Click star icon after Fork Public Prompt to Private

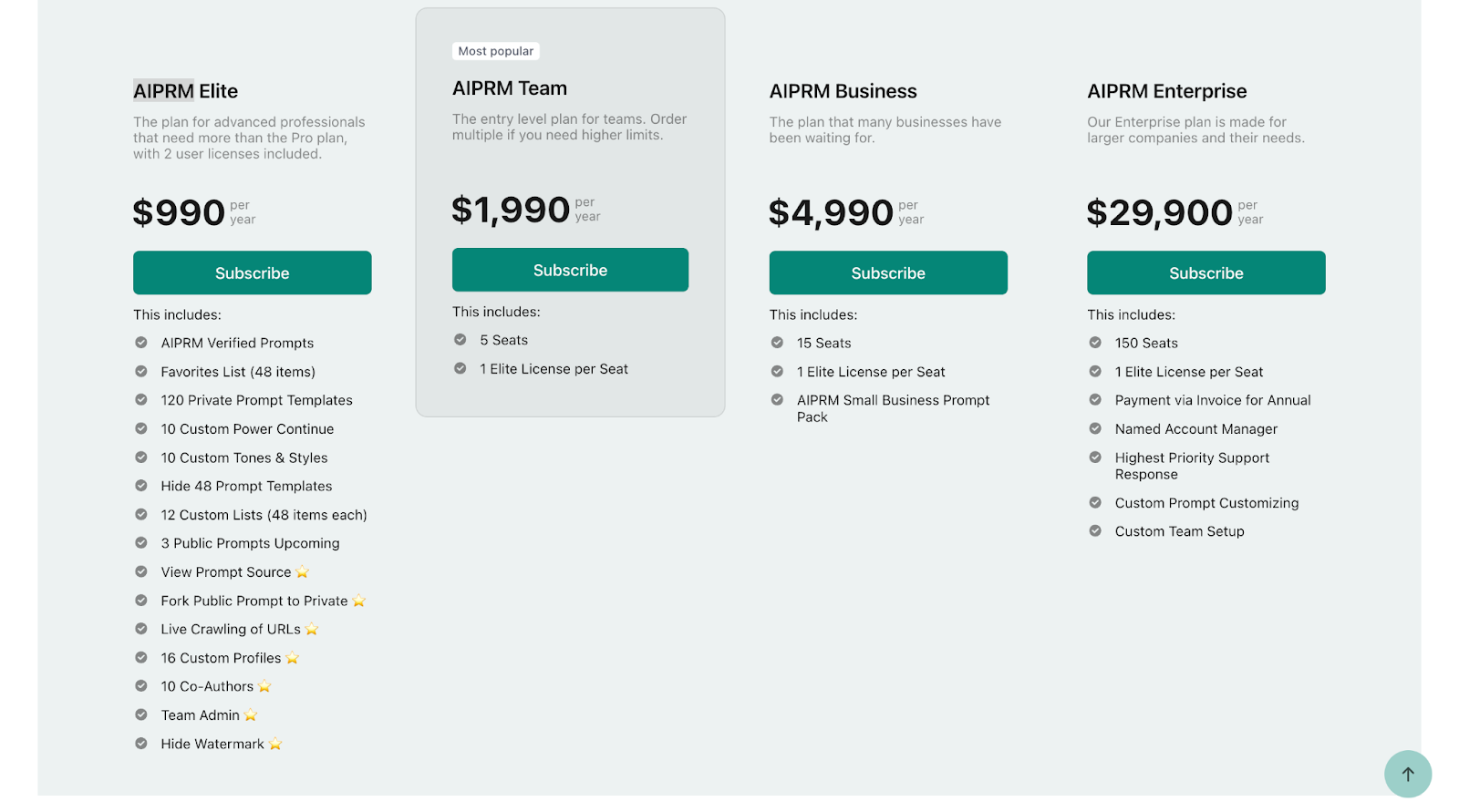[x=359, y=601]
